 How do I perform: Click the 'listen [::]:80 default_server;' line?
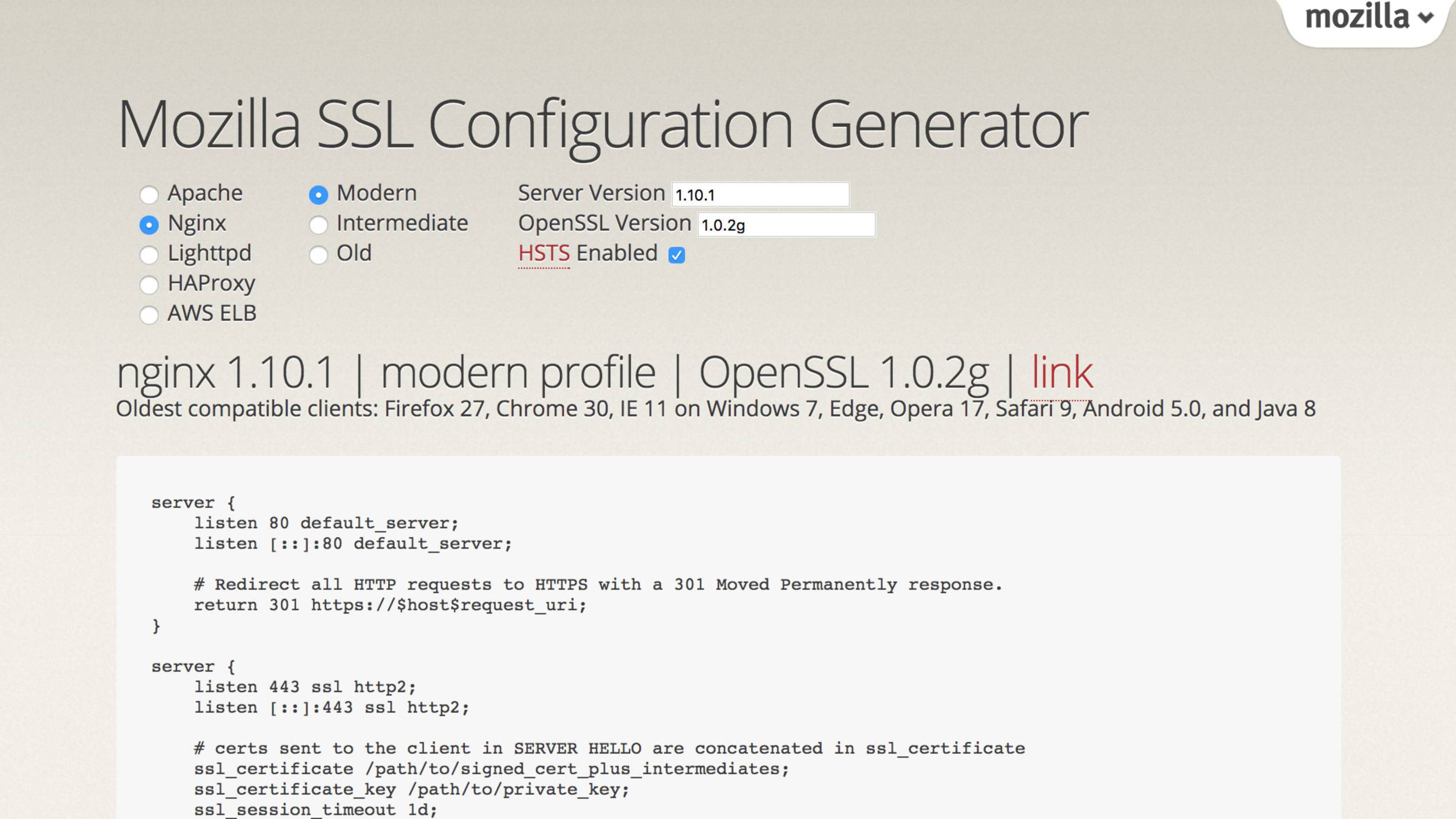353,544
